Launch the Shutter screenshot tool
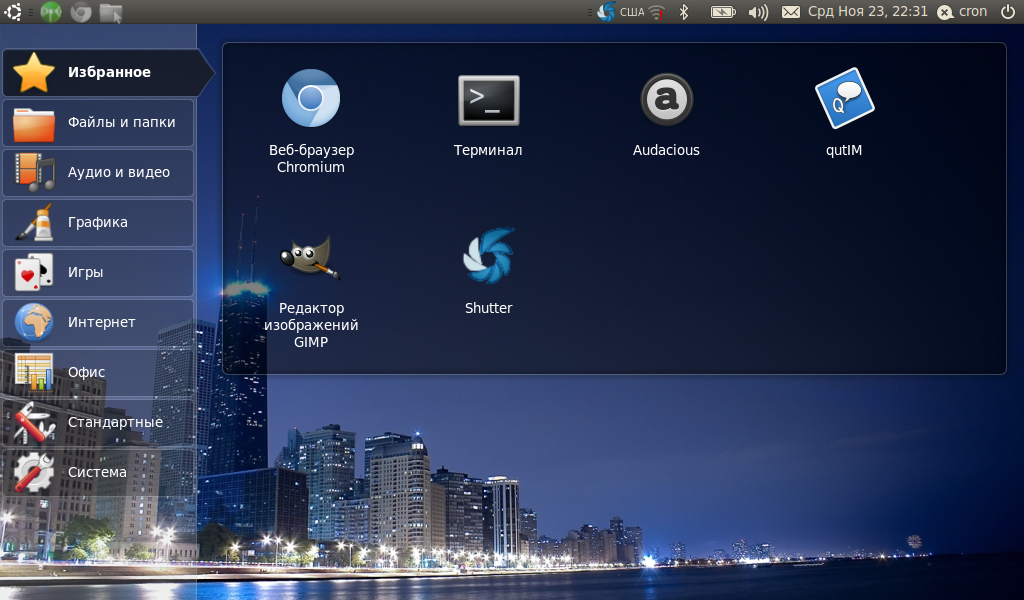This screenshot has height=600, width=1024. click(x=488, y=257)
